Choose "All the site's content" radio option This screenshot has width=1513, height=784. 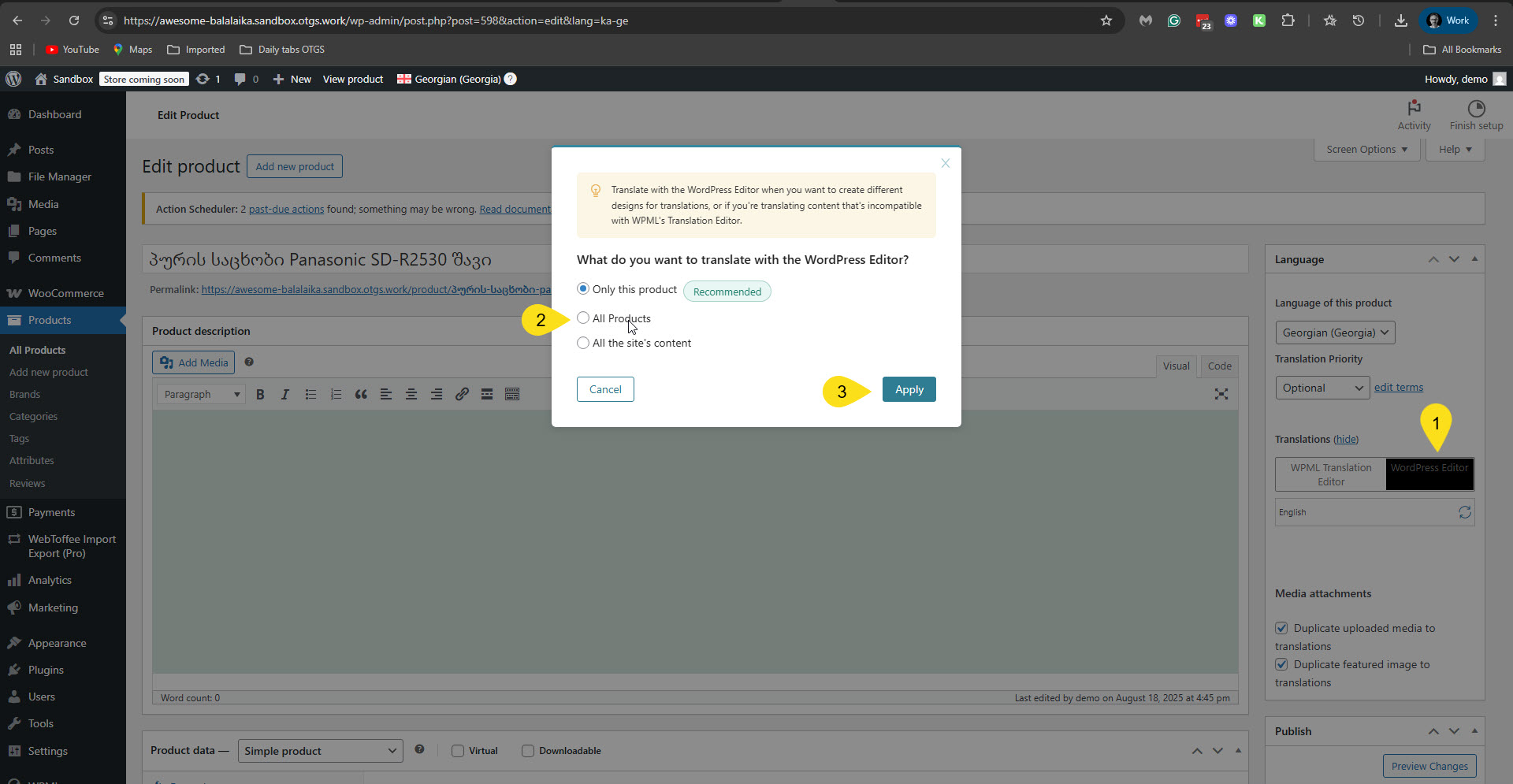(x=583, y=343)
